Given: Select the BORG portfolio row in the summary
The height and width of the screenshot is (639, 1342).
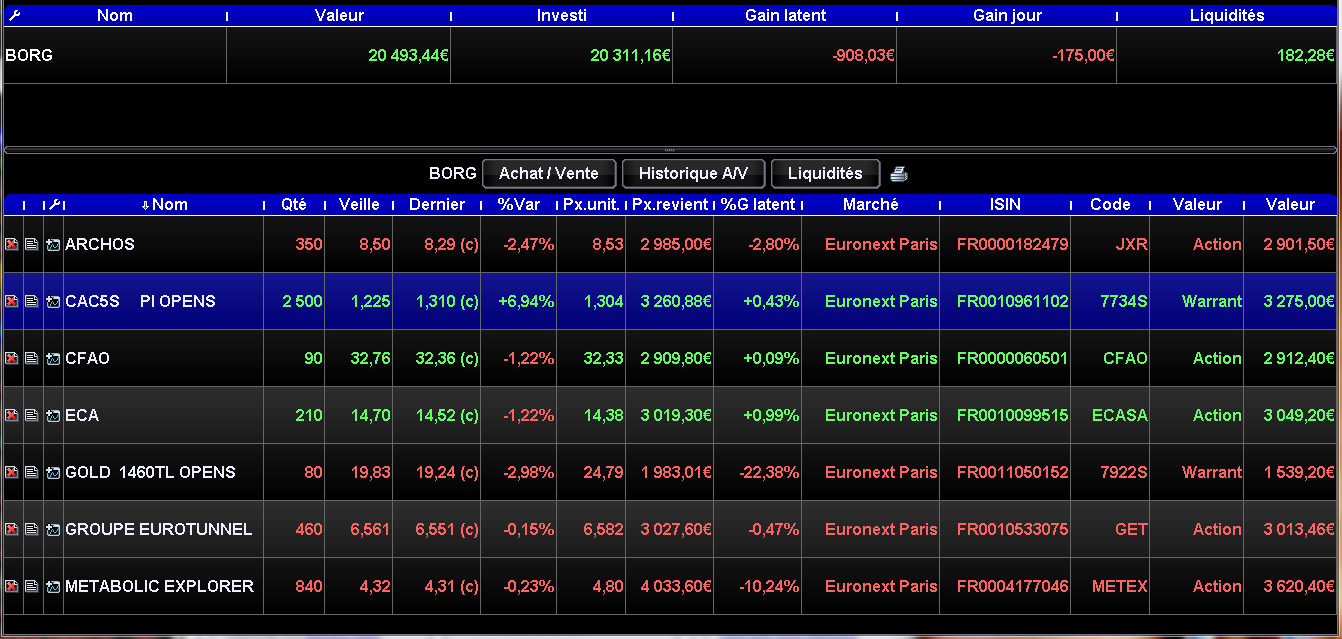Looking at the screenshot, I should click(671, 55).
